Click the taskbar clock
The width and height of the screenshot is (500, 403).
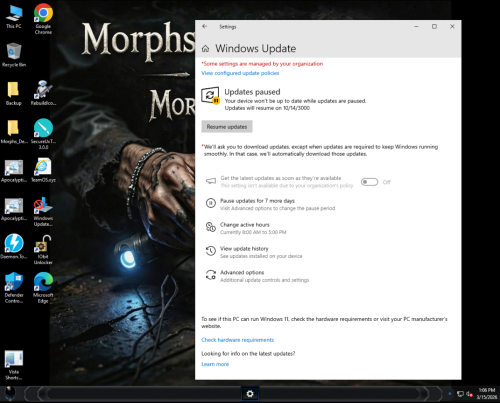tap(486, 394)
